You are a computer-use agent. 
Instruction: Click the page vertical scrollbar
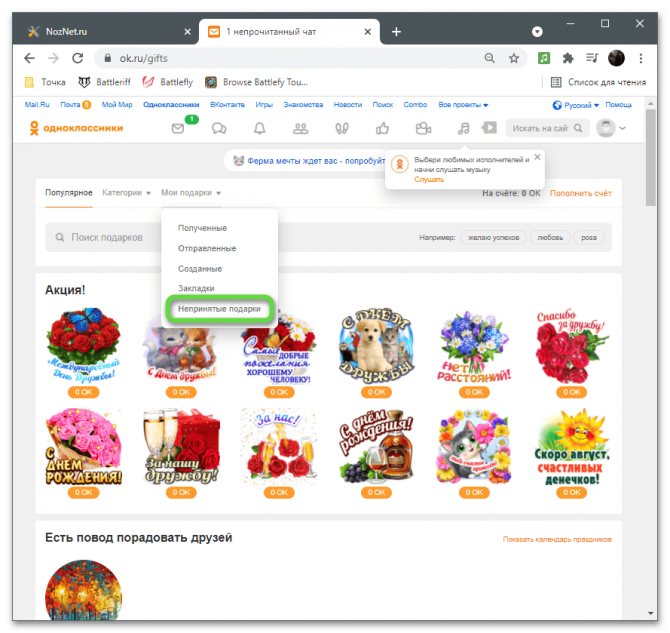(651, 158)
